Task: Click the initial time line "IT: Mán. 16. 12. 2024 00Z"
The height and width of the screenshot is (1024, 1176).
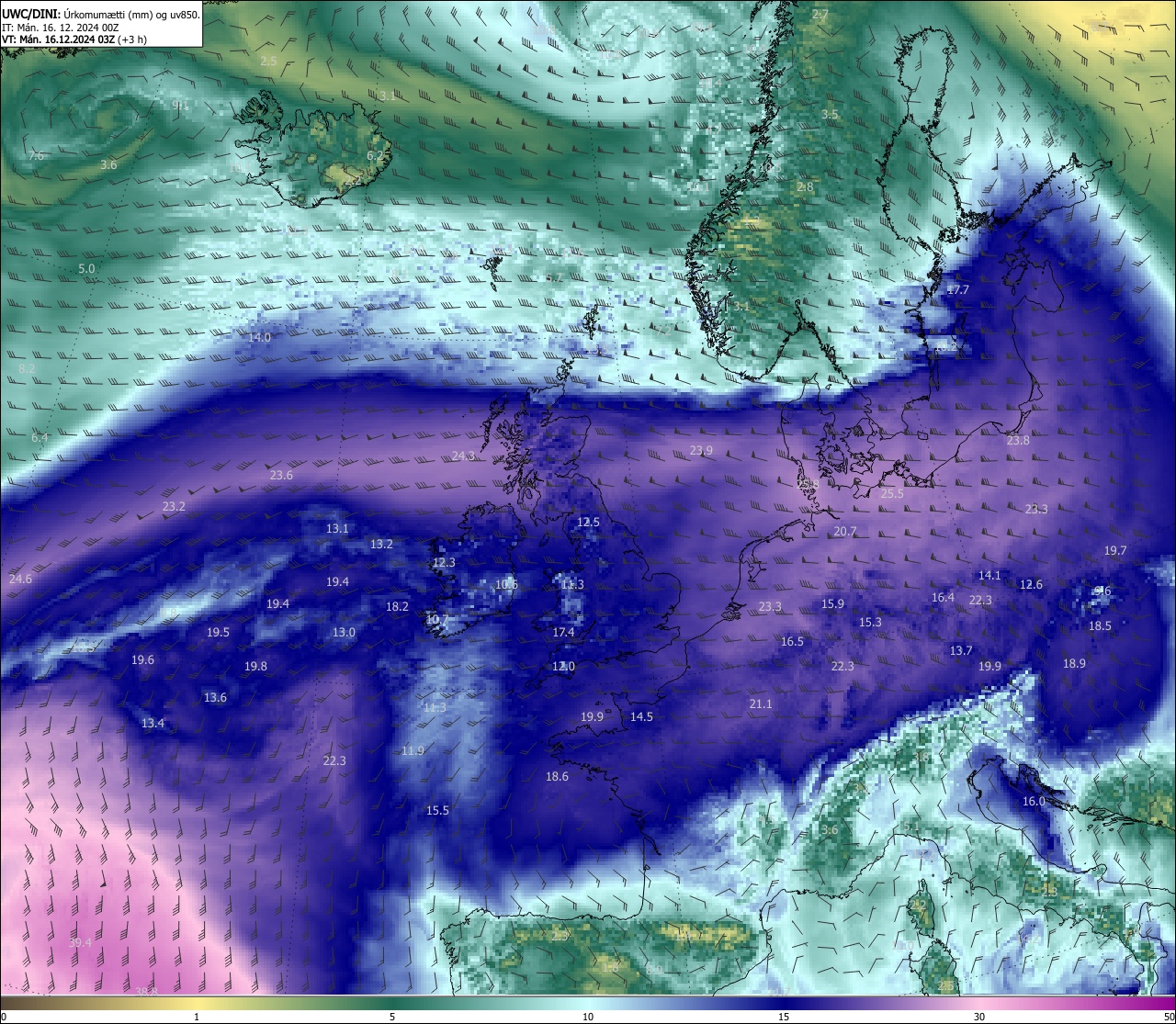Action: 62,28
